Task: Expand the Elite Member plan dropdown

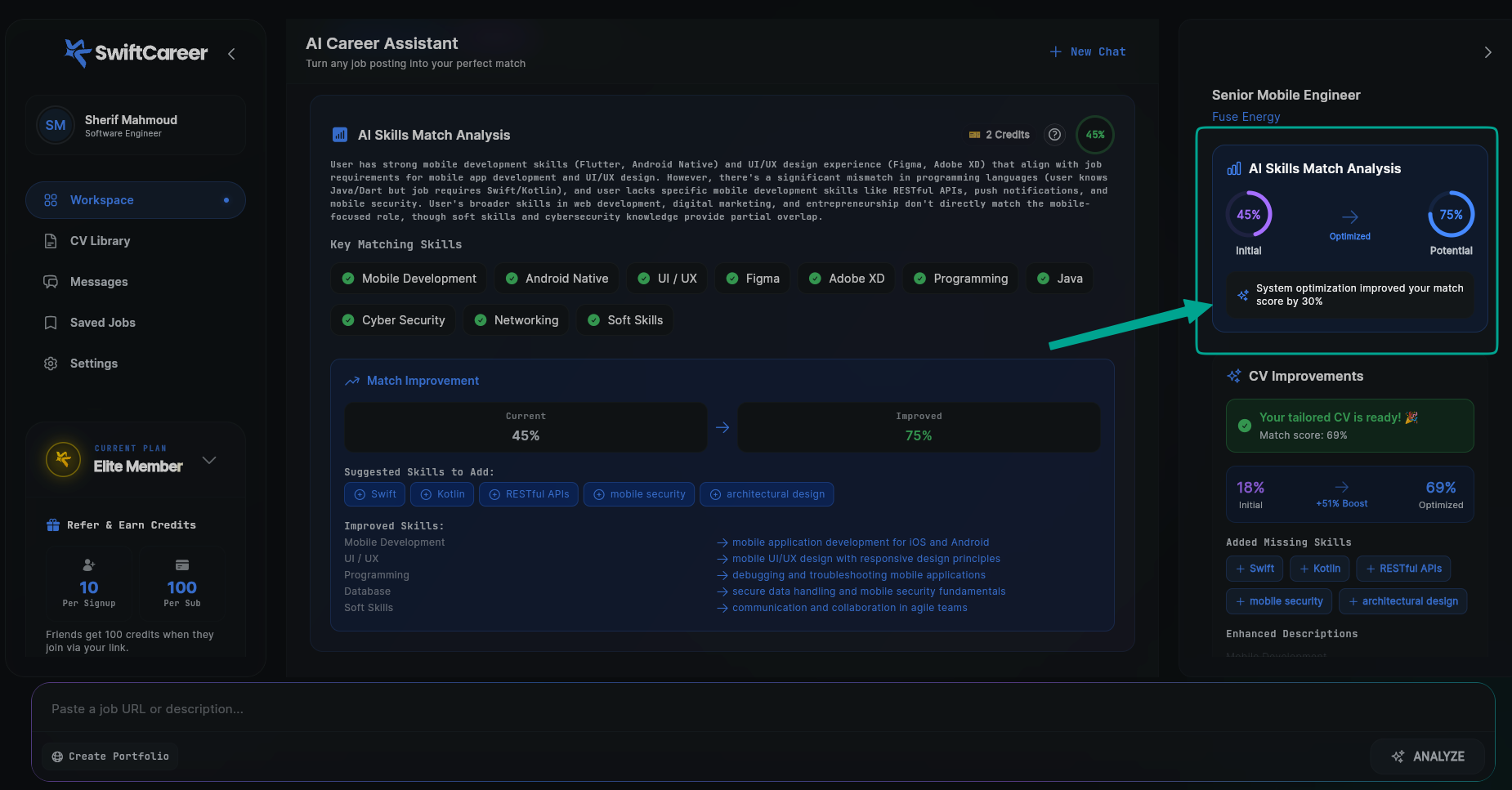Action: (x=209, y=460)
